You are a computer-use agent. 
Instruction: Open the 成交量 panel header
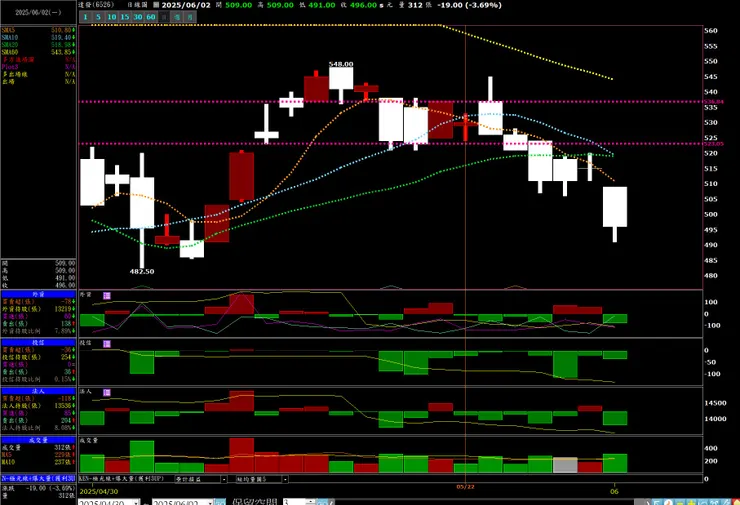tap(38, 440)
